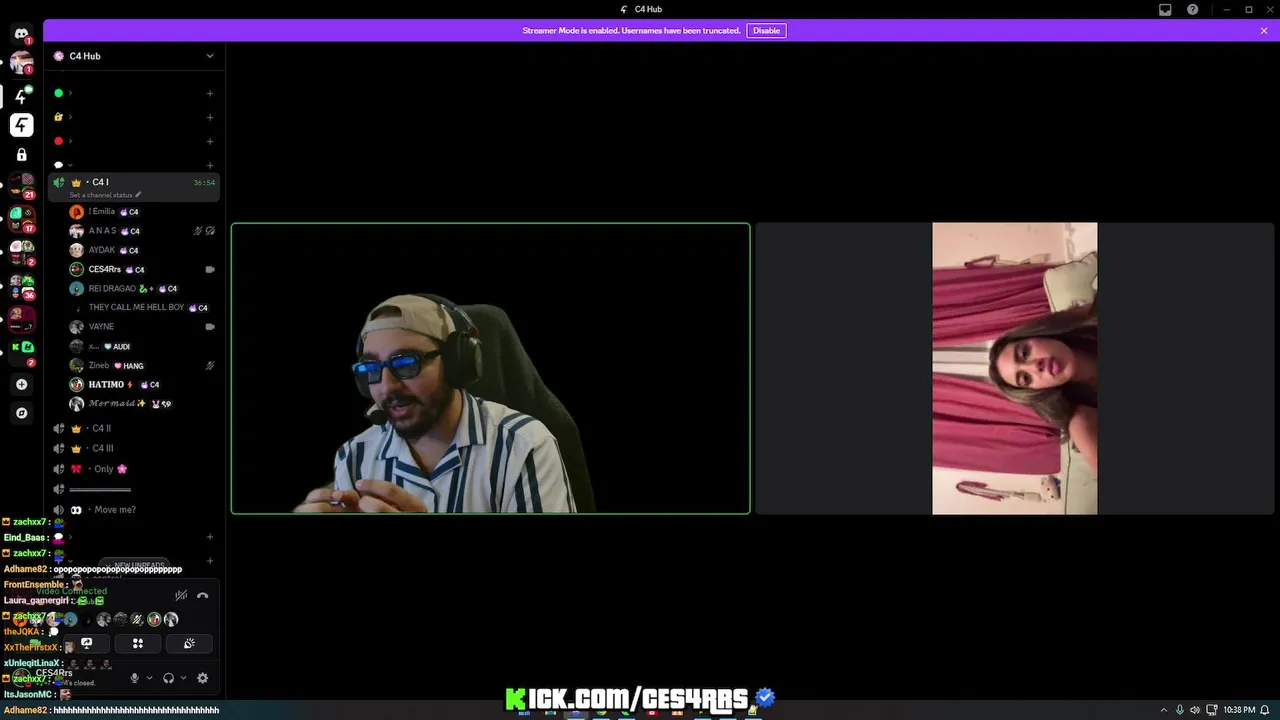Open Windows taskbar clock 10:38 PM

(x=1239, y=710)
